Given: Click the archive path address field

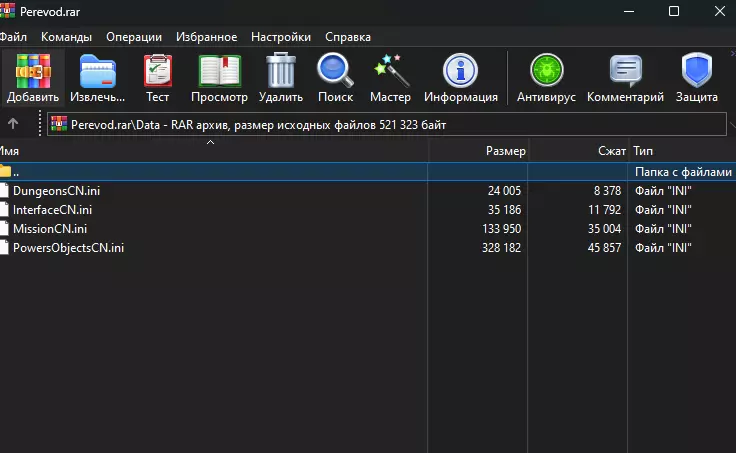Looking at the screenshot, I should [387, 124].
